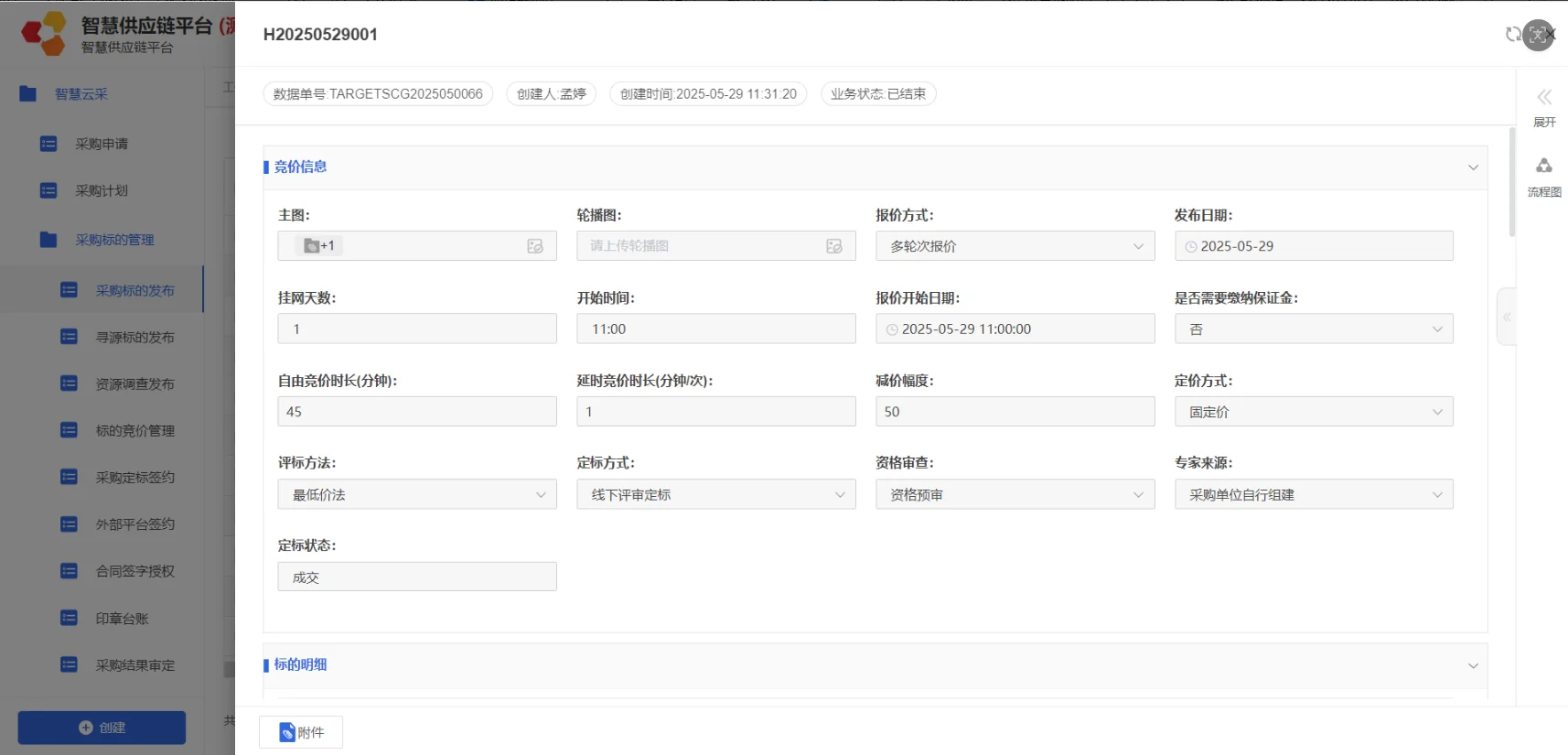Open the 评标方法 dropdown
The image size is (1568, 755).
click(x=417, y=494)
